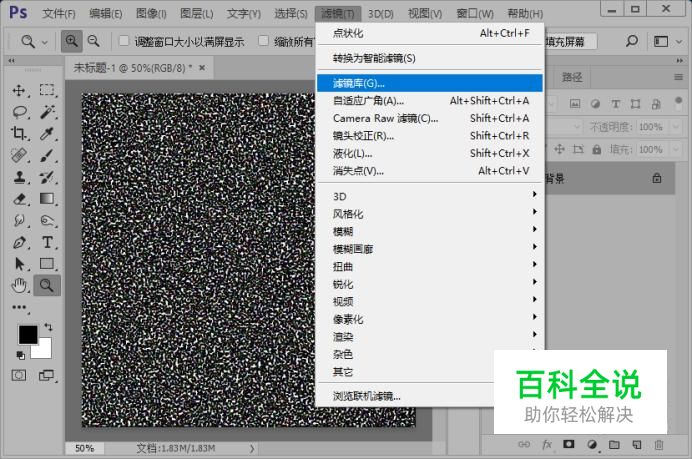
Task: Select the Eyedropper tool
Action: (47, 133)
